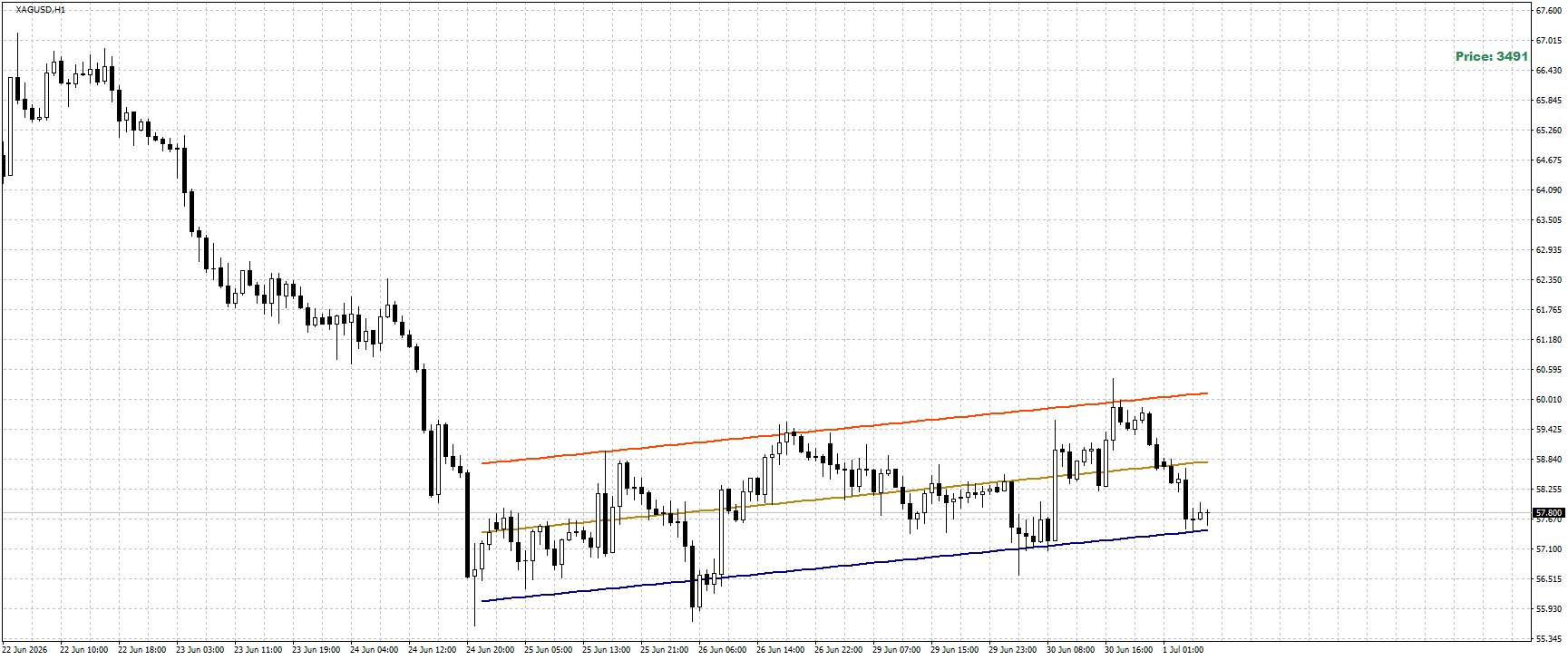Click the 61.765 price axis label
The height and width of the screenshot is (660, 1568).
[x=1549, y=309]
